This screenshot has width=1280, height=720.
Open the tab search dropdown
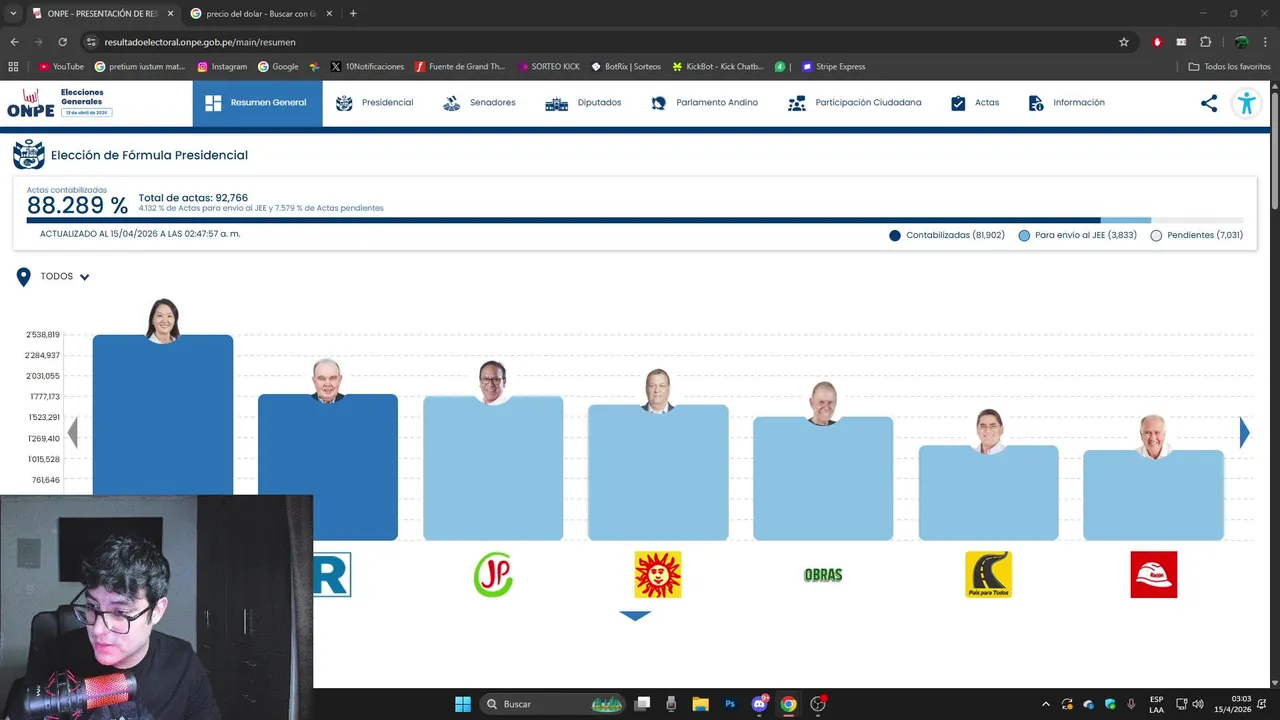pyautogui.click(x=13, y=14)
